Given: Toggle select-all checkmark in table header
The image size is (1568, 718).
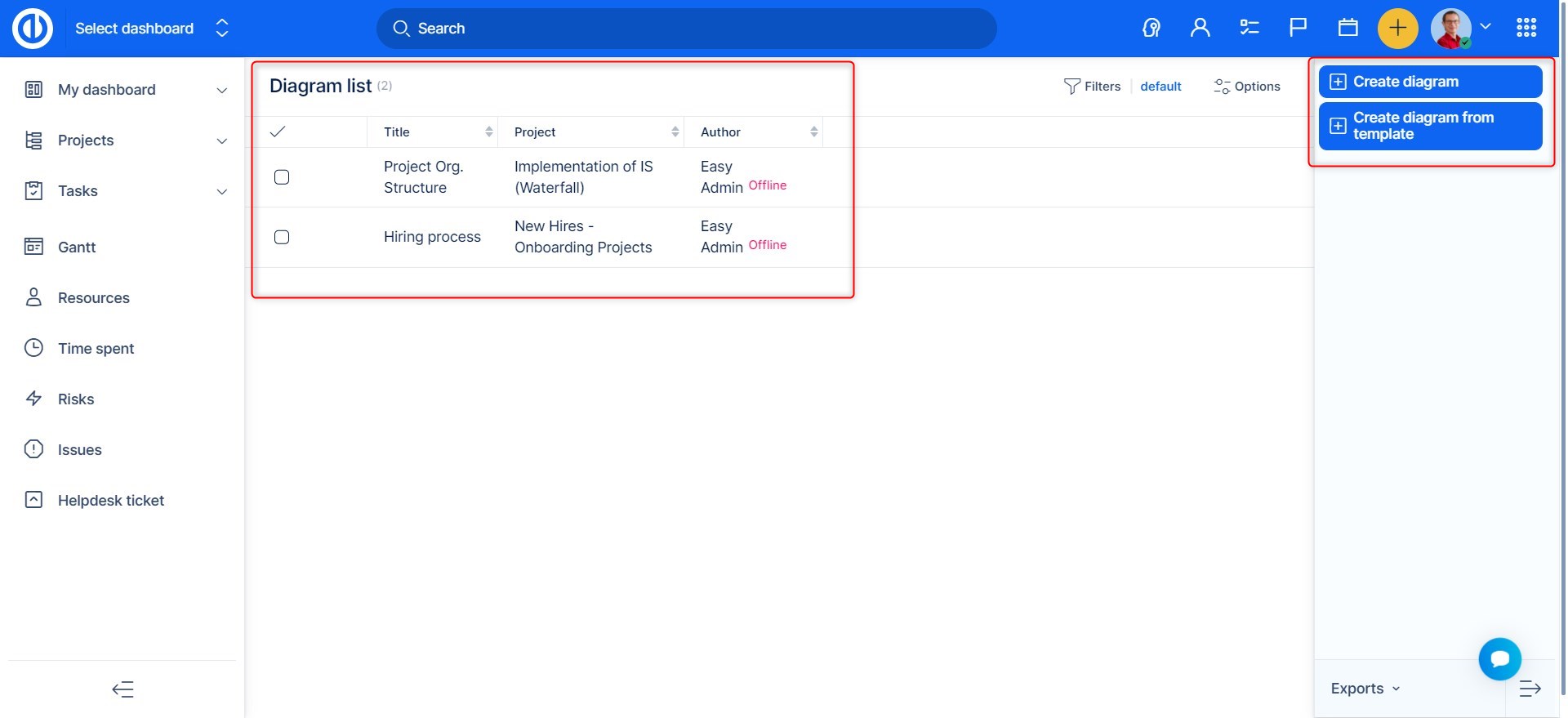Looking at the screenshot, I should tap(278, 132).
